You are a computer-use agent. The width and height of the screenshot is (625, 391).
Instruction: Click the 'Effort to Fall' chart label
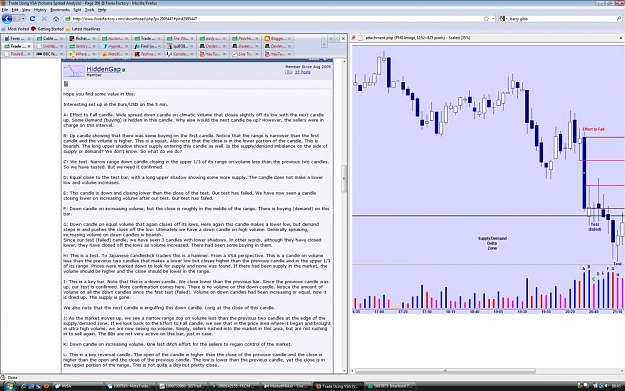tap(594, 130)
